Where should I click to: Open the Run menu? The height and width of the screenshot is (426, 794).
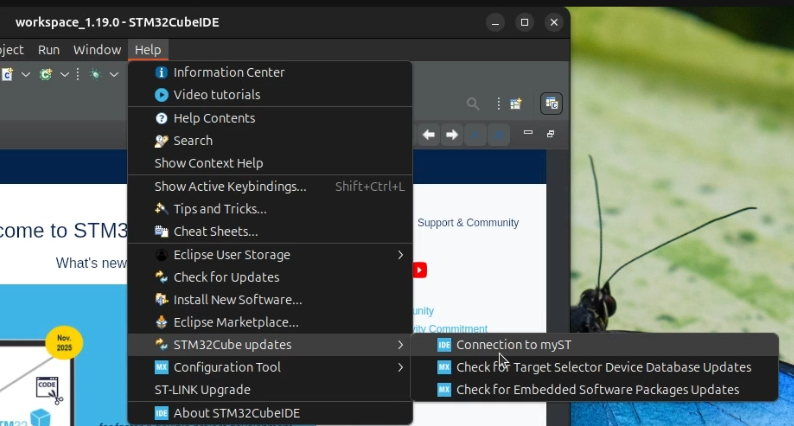point(49,50)
